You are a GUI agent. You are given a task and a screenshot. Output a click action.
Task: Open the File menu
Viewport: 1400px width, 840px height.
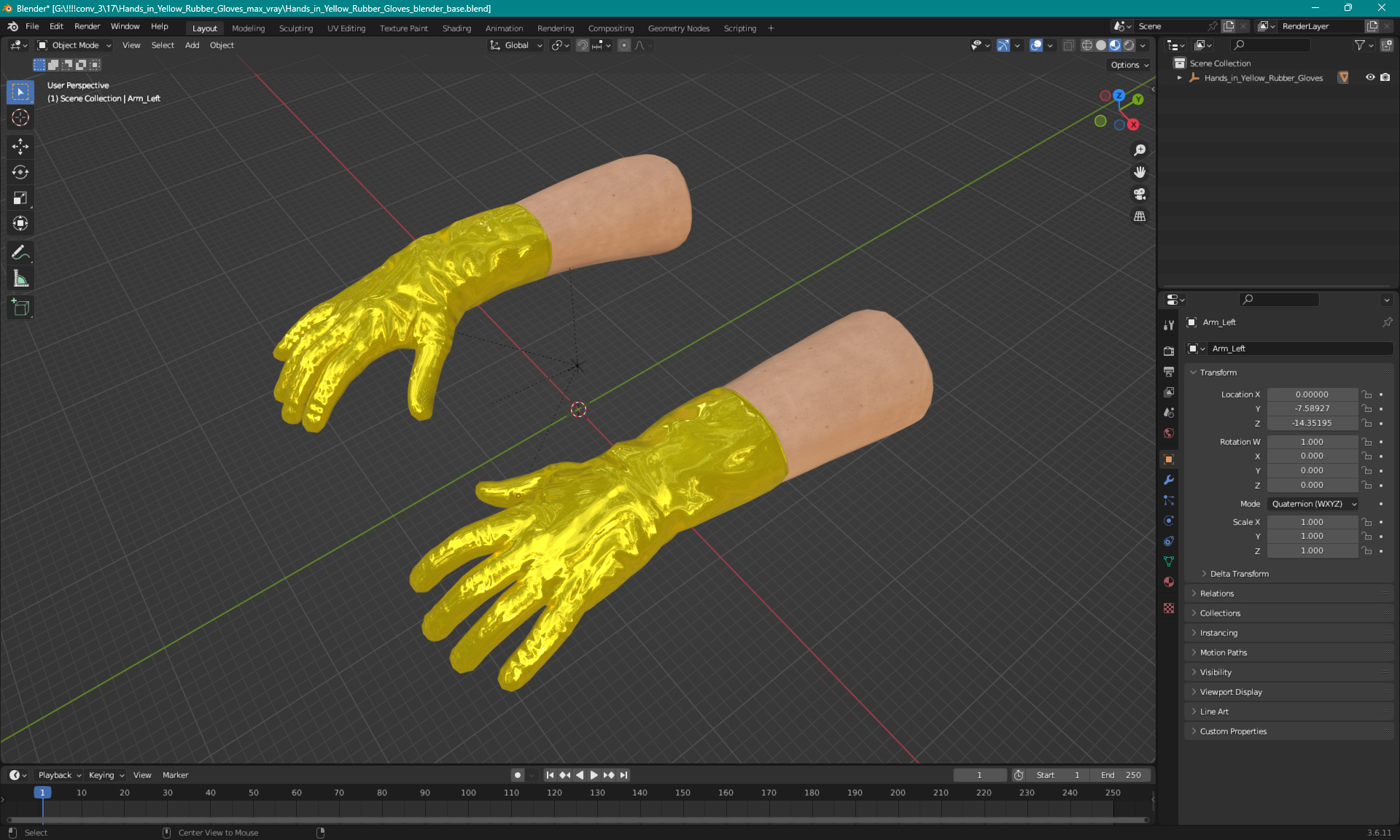32,26
